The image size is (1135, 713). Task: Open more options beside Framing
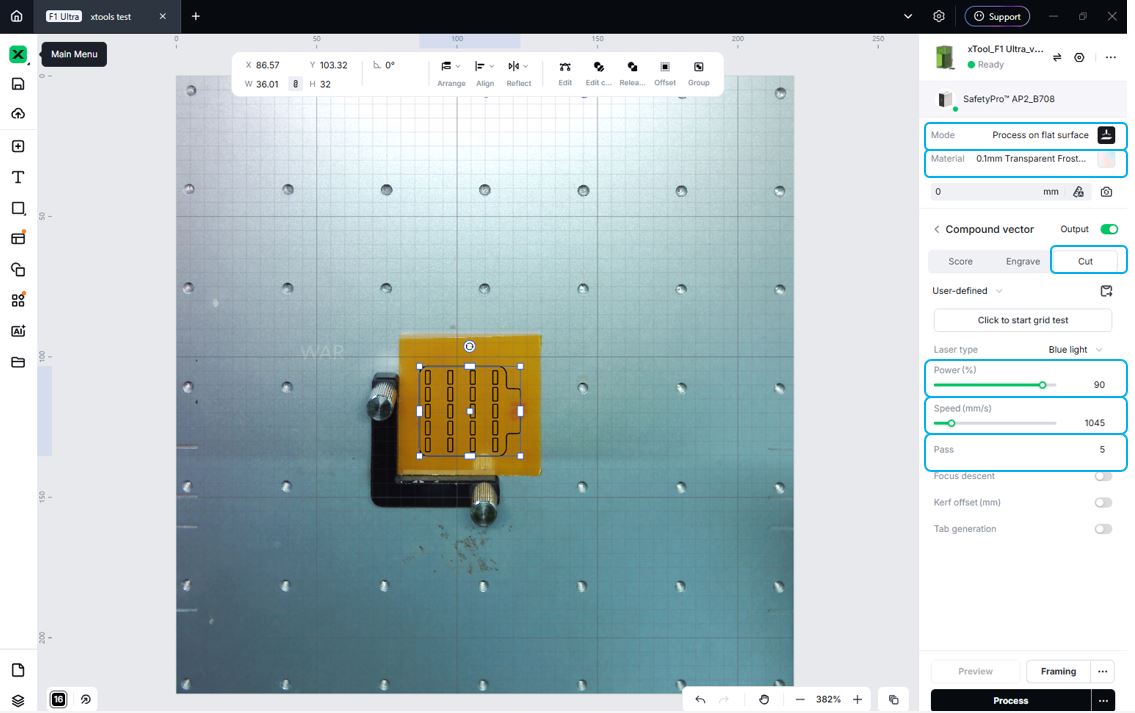point(1102,671)
